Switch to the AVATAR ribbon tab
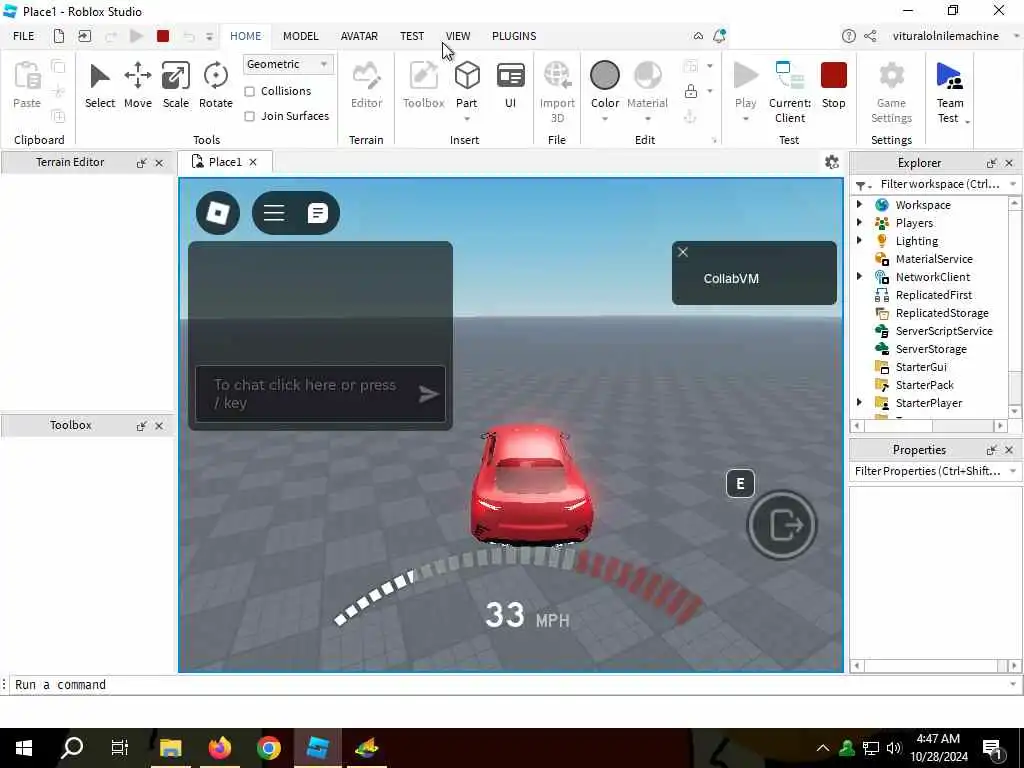This screenshot has width=1024, height=768. (359, 36)
